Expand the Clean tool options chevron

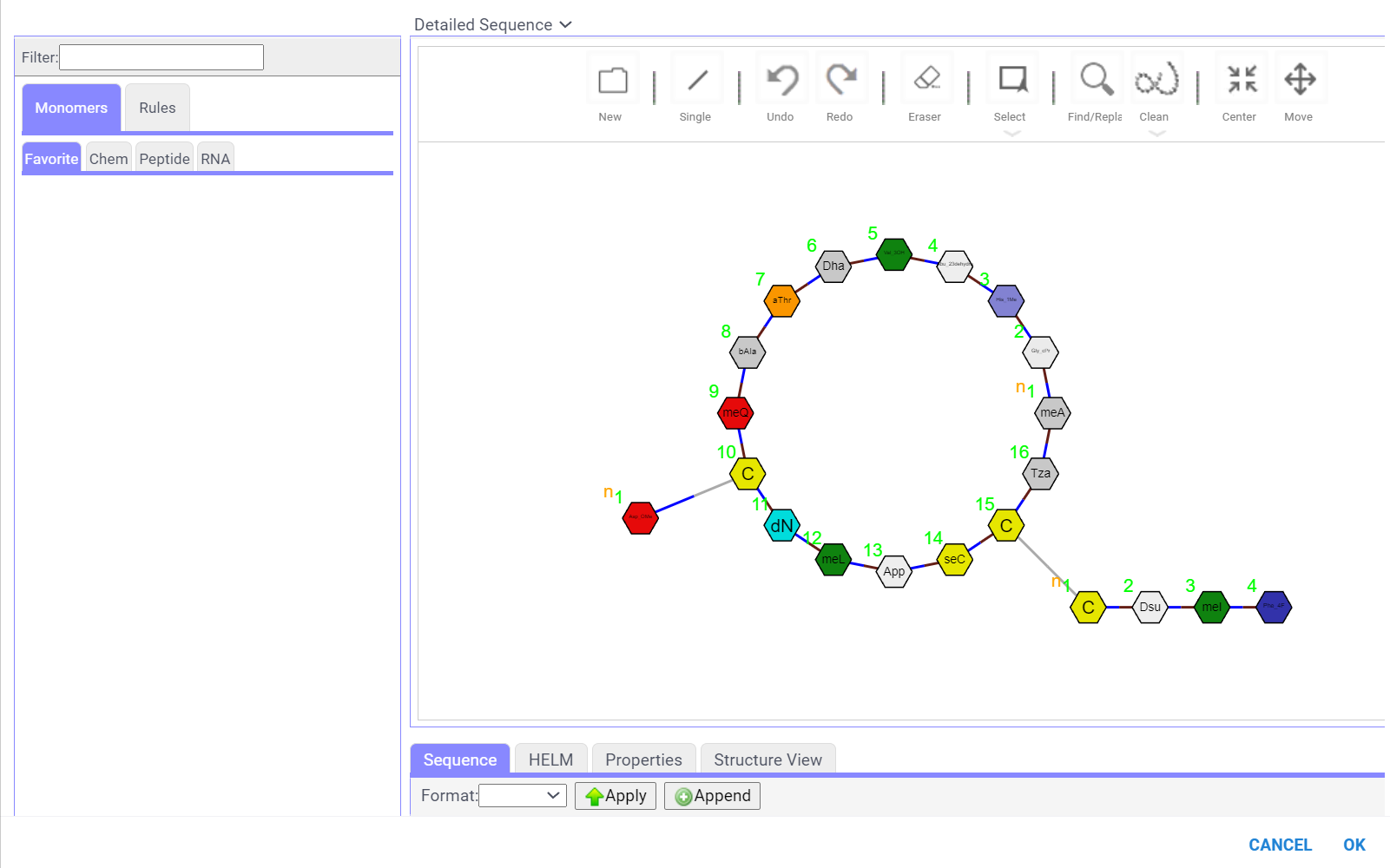[x=1155, y=132]
